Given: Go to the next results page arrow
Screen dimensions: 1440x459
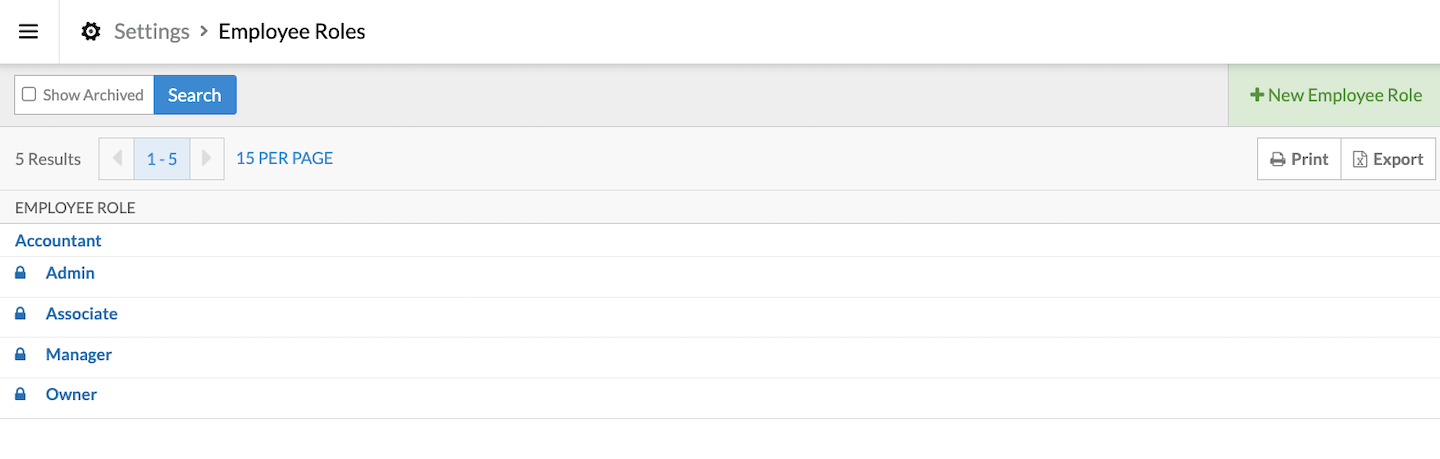Looking at the screenshot, I should 207,159.
